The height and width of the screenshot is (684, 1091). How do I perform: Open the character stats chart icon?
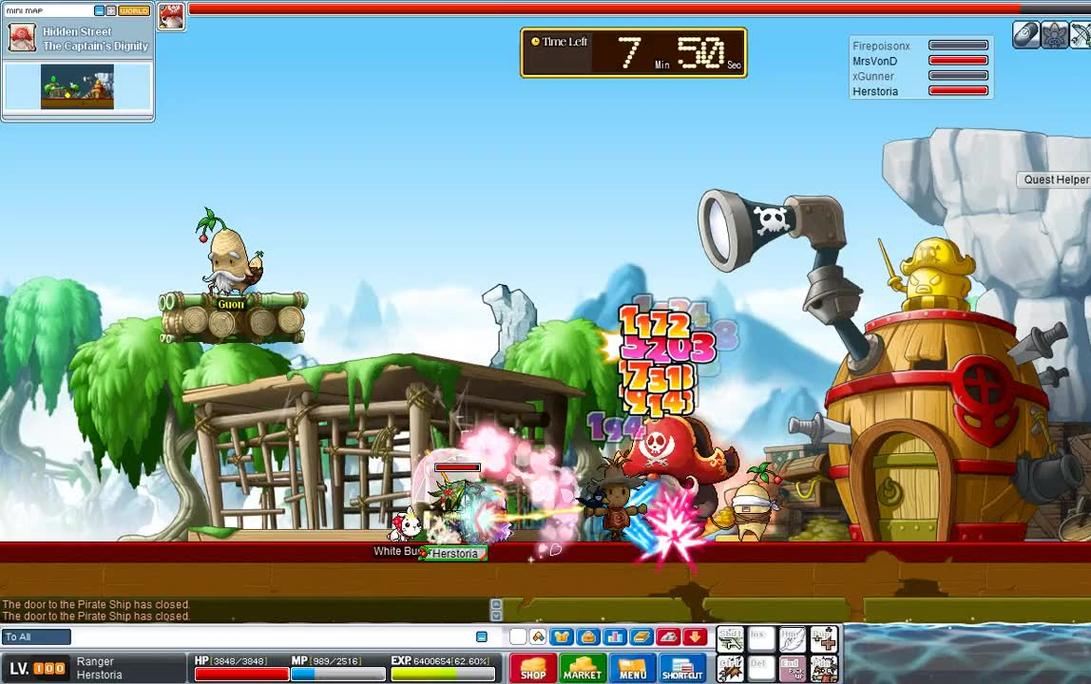pyautogui.click(x=614, y=637)
